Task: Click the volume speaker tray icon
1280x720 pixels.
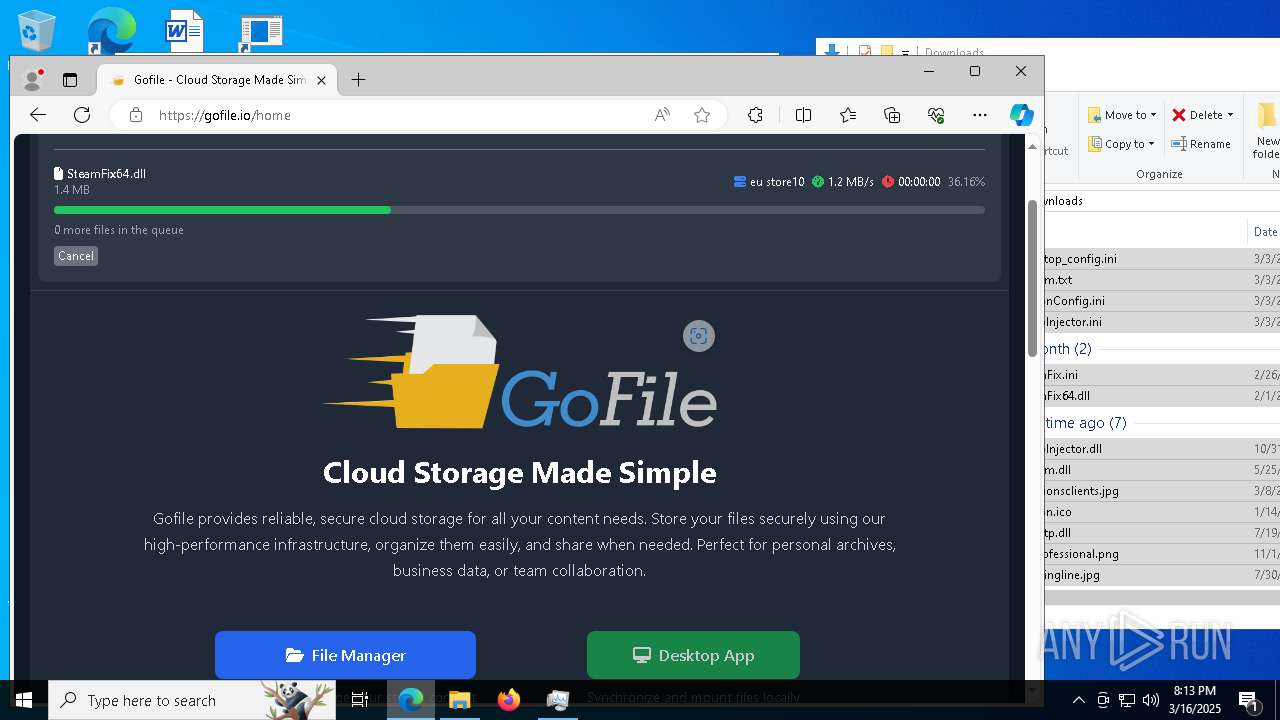Action: coord(1151,700)
